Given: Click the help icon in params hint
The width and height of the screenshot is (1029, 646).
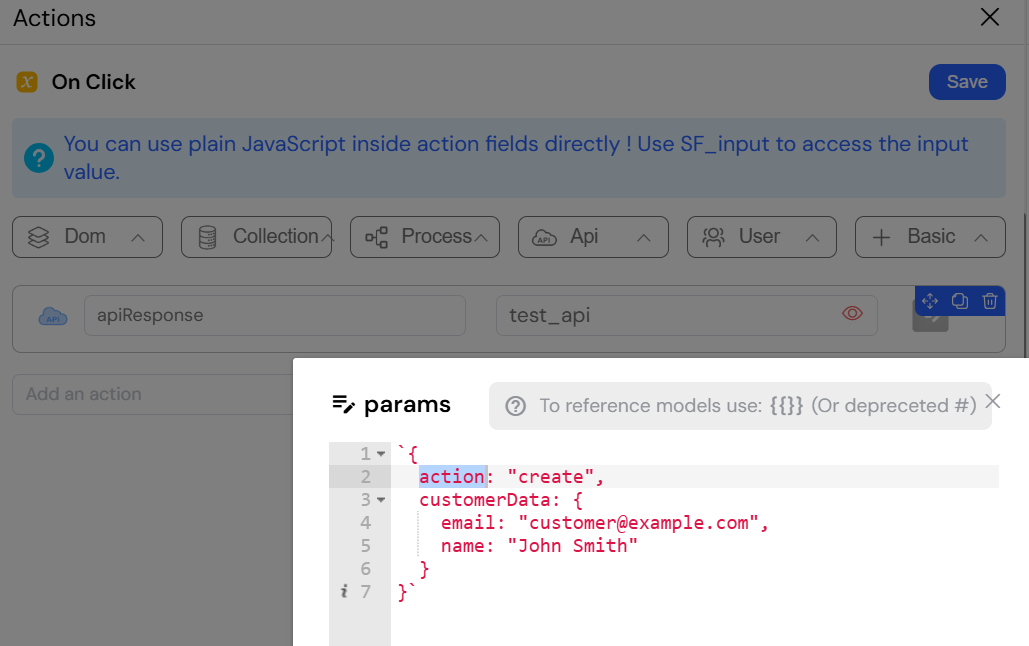Looking at the screenshot, I should tap(516, 406).
